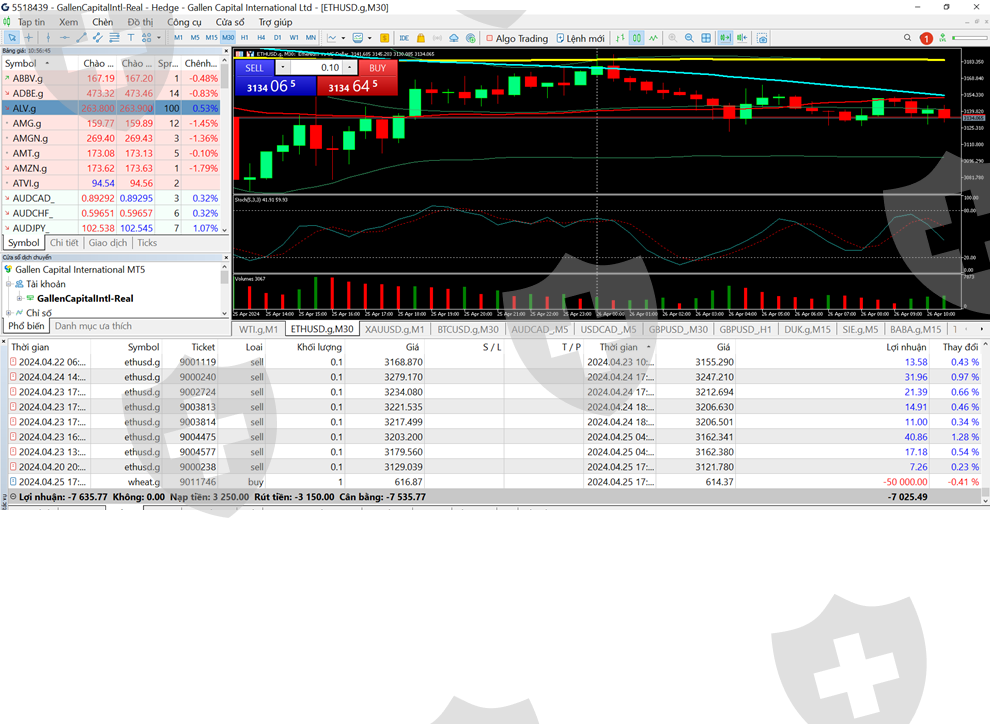This screenshot has height=724, width=990.
Task: Click the red buy price 3134 64
Action: pyautogui.click(x=357, y=86)
